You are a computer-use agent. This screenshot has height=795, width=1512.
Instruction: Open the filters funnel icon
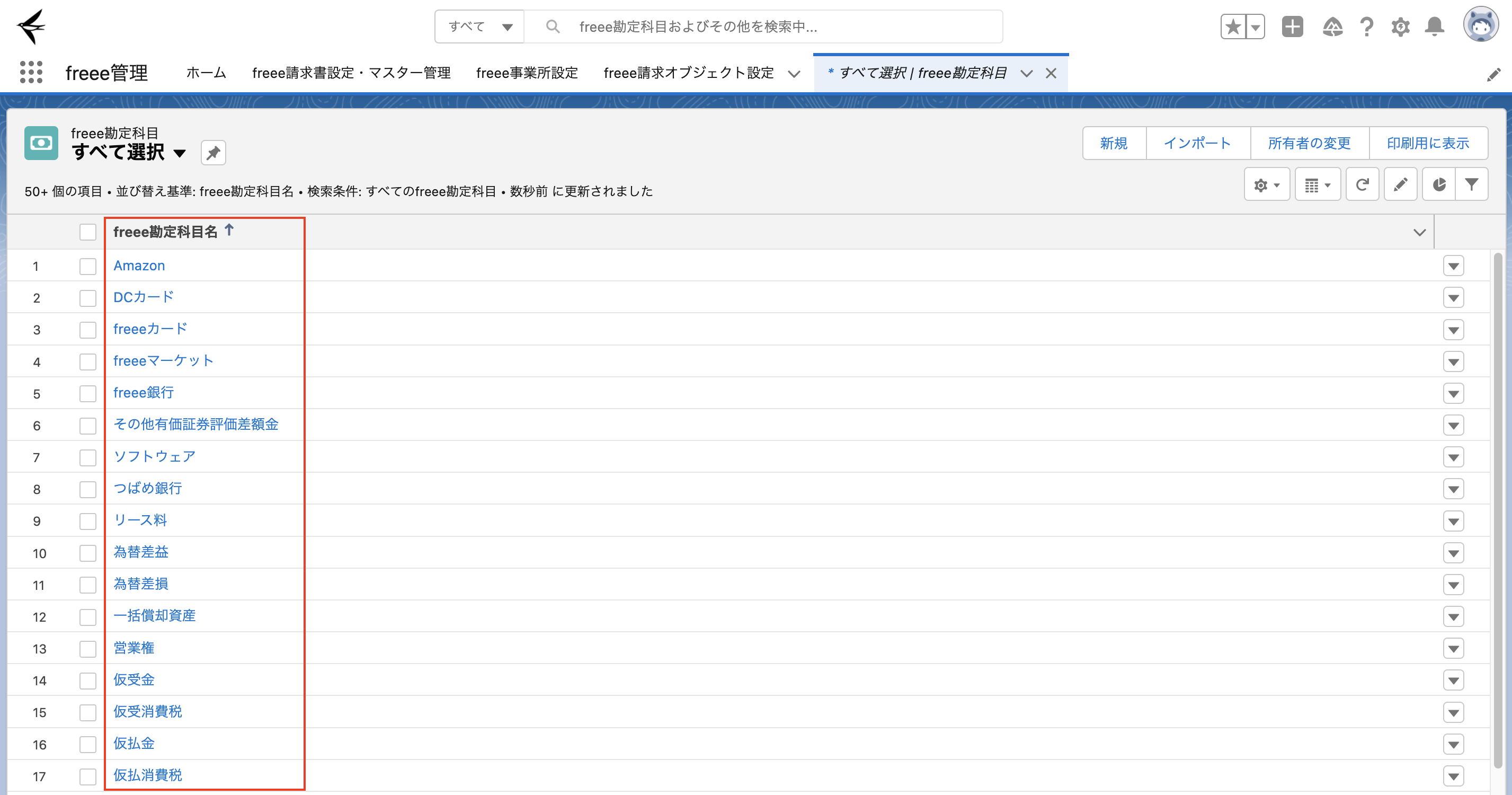tap(1472, 185)
